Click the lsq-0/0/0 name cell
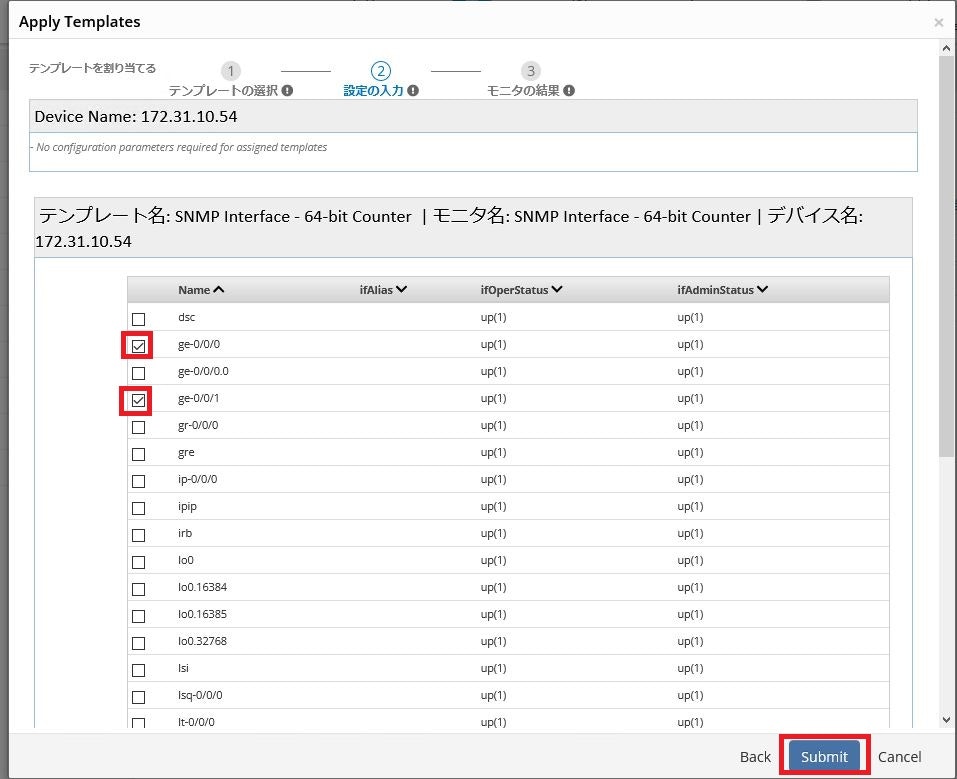 (200, 695)
